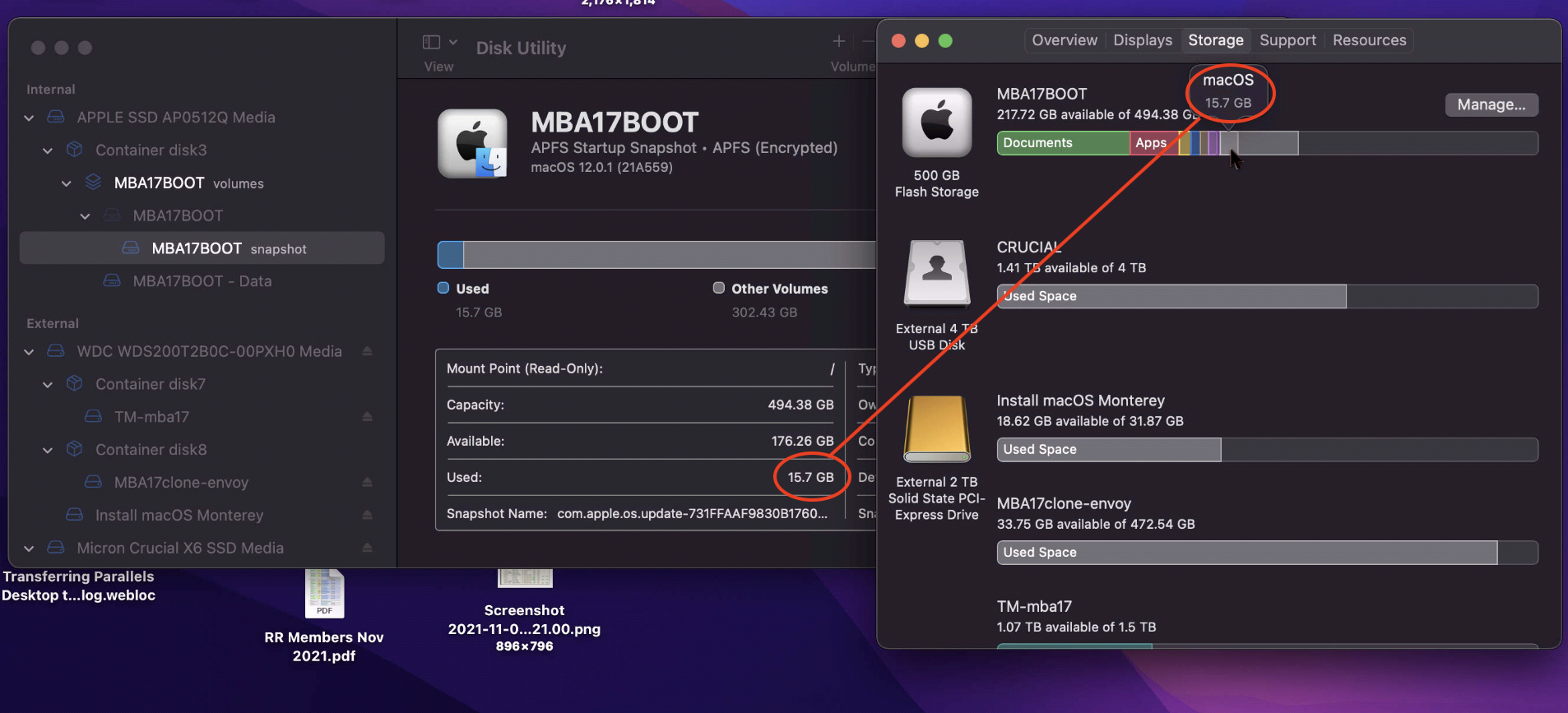Select the WDC WDS200T2B0C disk icon
This screenshot has width=1568, height=713.
pyautogui.click(x=56, y=351)
